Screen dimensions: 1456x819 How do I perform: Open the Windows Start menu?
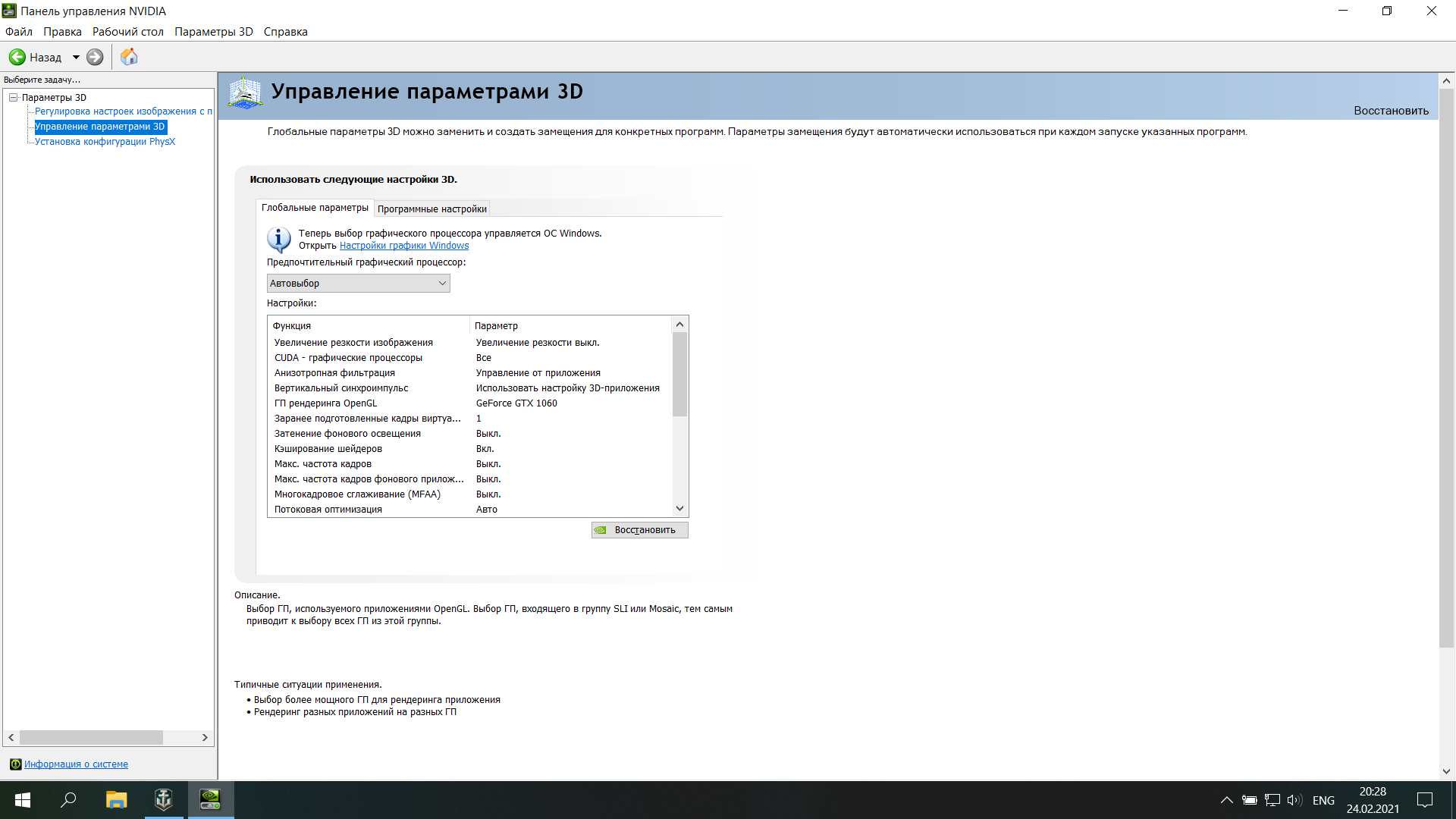23,800
